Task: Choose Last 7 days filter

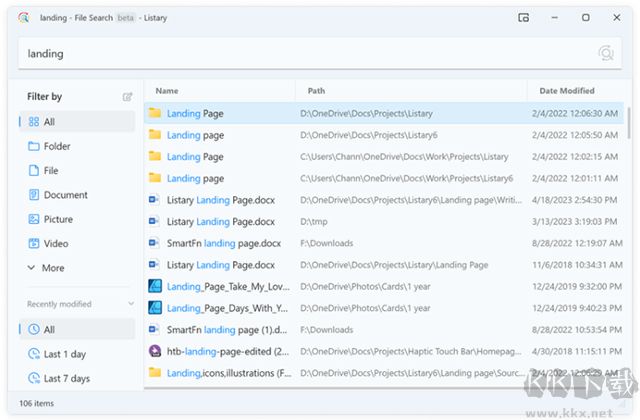Action: point(66,378)
